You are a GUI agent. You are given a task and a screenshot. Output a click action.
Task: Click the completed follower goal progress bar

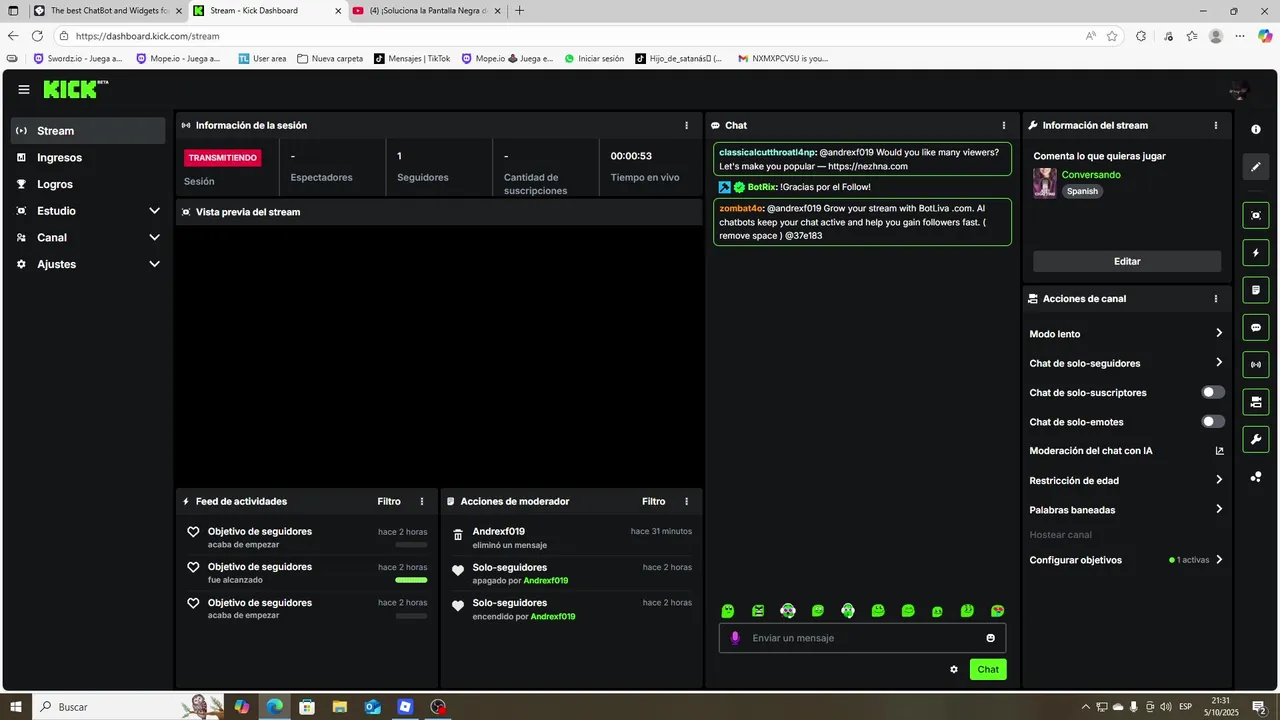(411, 580)
